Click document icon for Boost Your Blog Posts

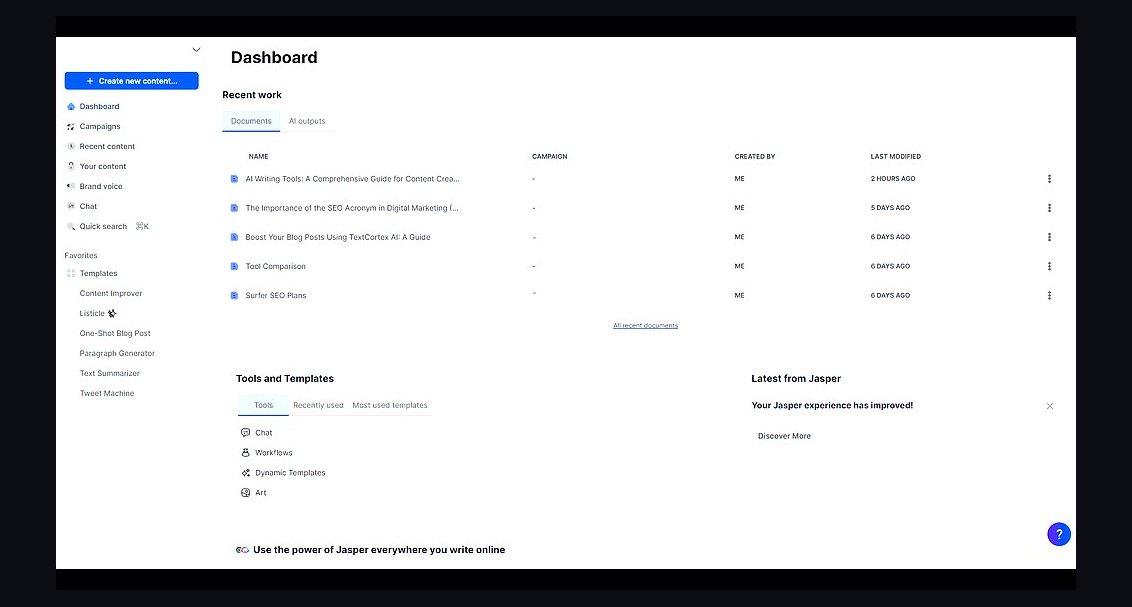pyautogui.click(x=234, y=237)
